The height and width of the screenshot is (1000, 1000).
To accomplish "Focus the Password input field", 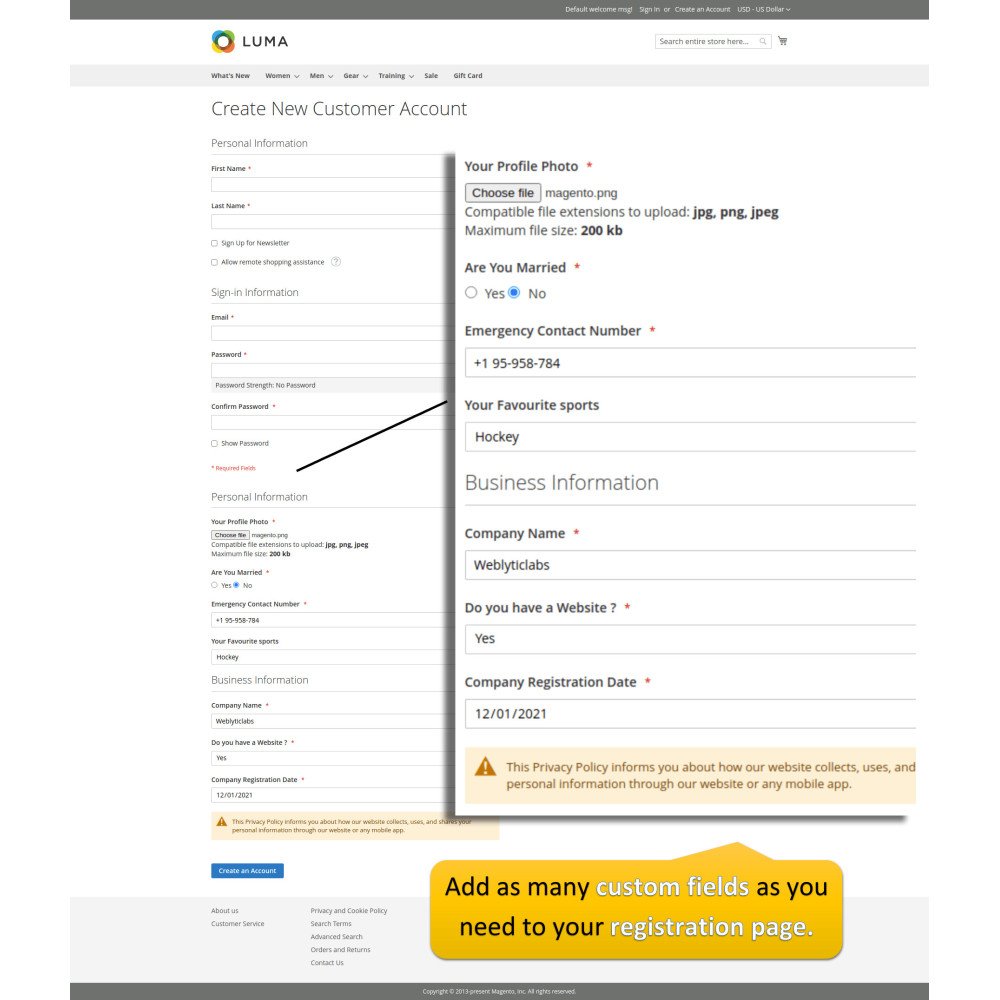I will pos(332,370).
